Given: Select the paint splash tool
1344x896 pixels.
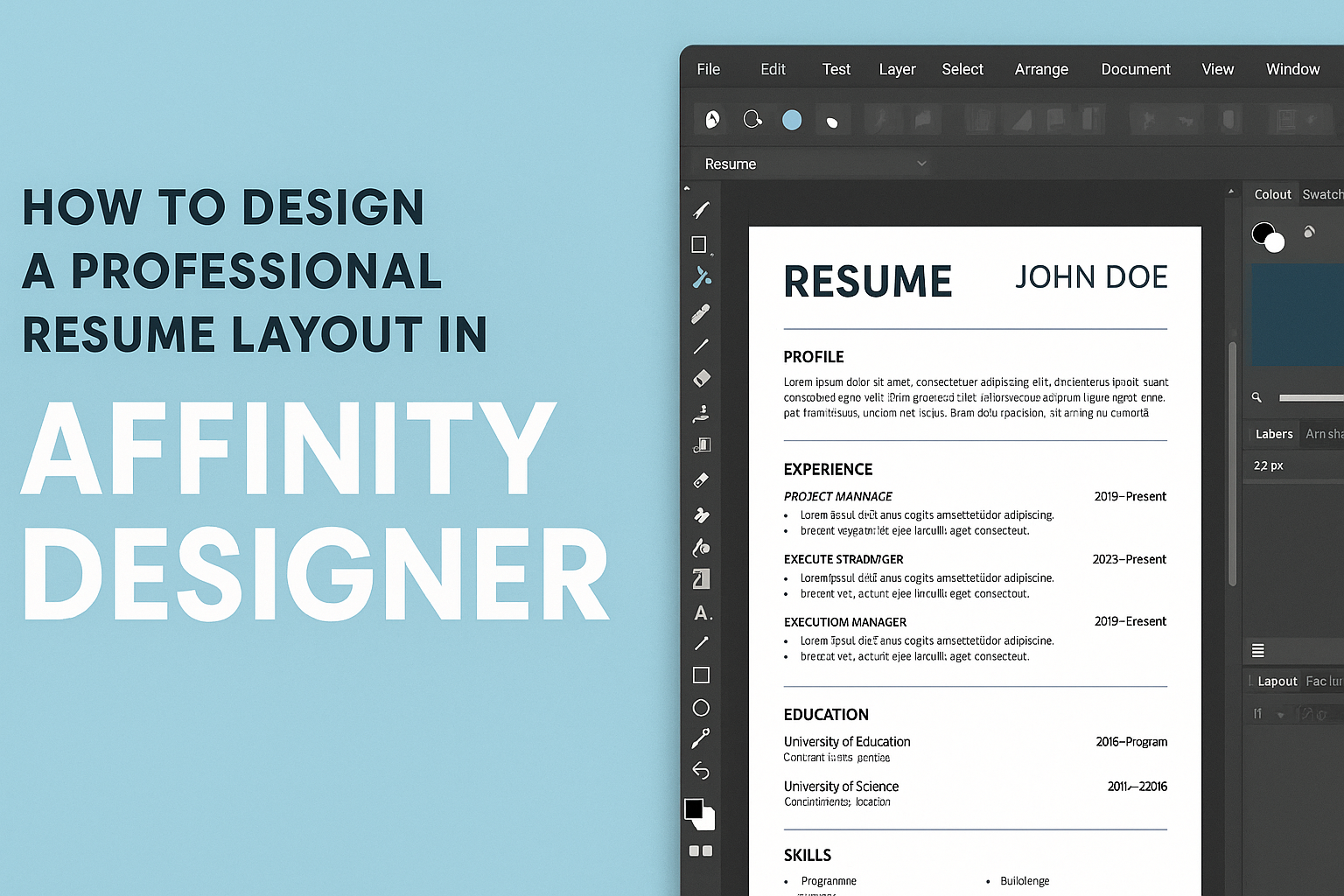Looking at the screenshot, I should point(701,514).
